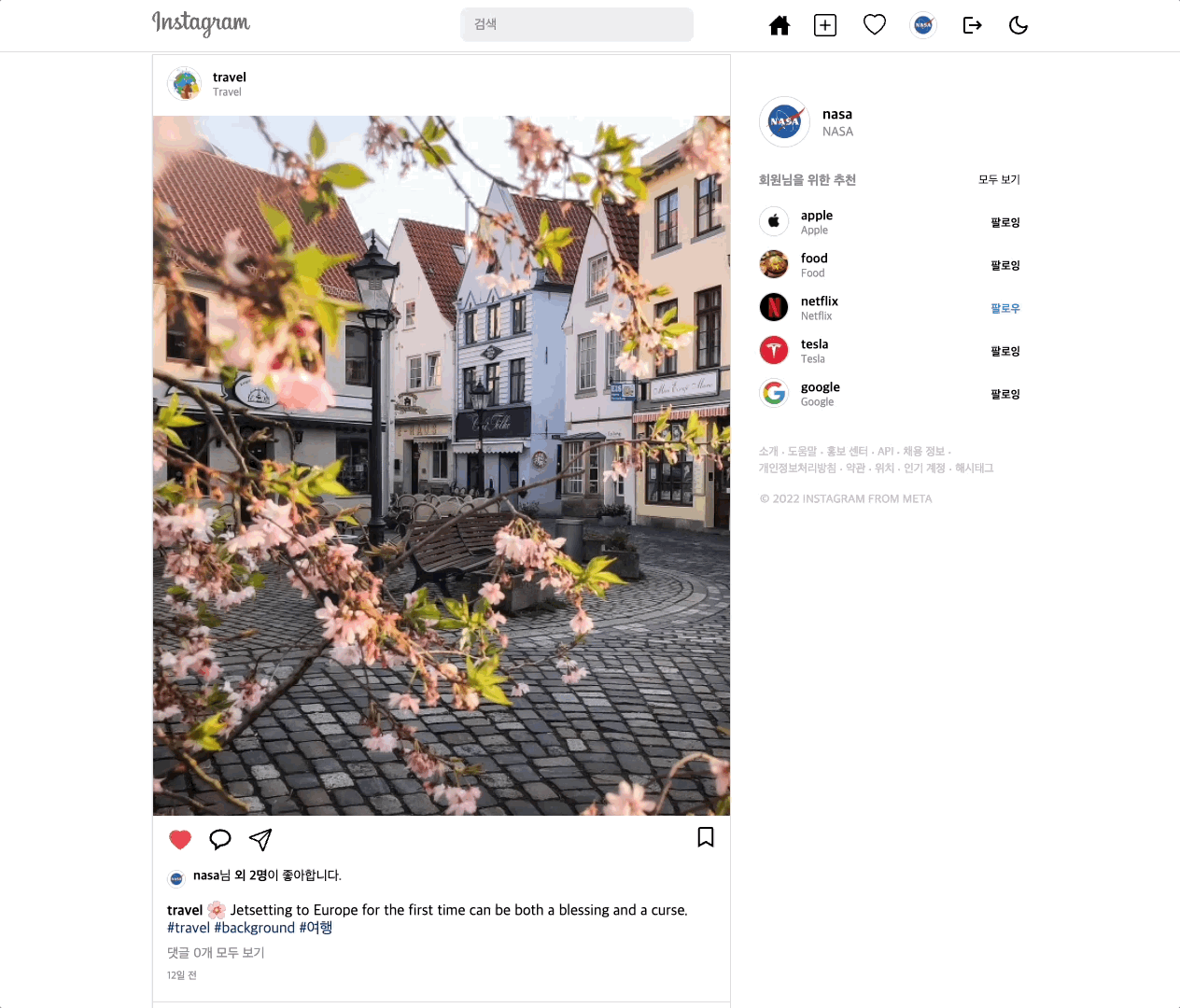Open netflix username in suggestions
The height and width of the screenshot is (1008, 1180).
(820, 301)
